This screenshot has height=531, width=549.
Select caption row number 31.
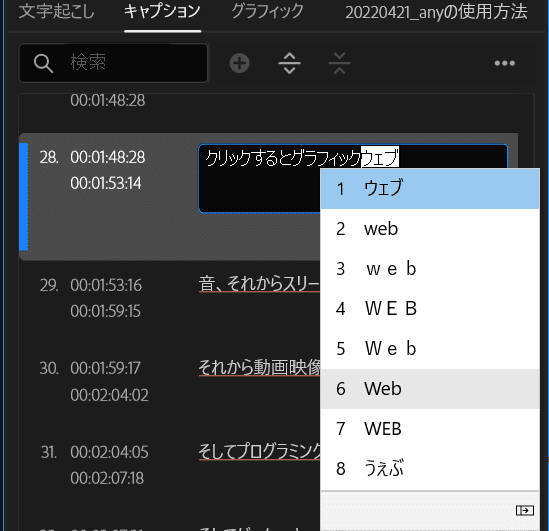click(x=49, y=452)
